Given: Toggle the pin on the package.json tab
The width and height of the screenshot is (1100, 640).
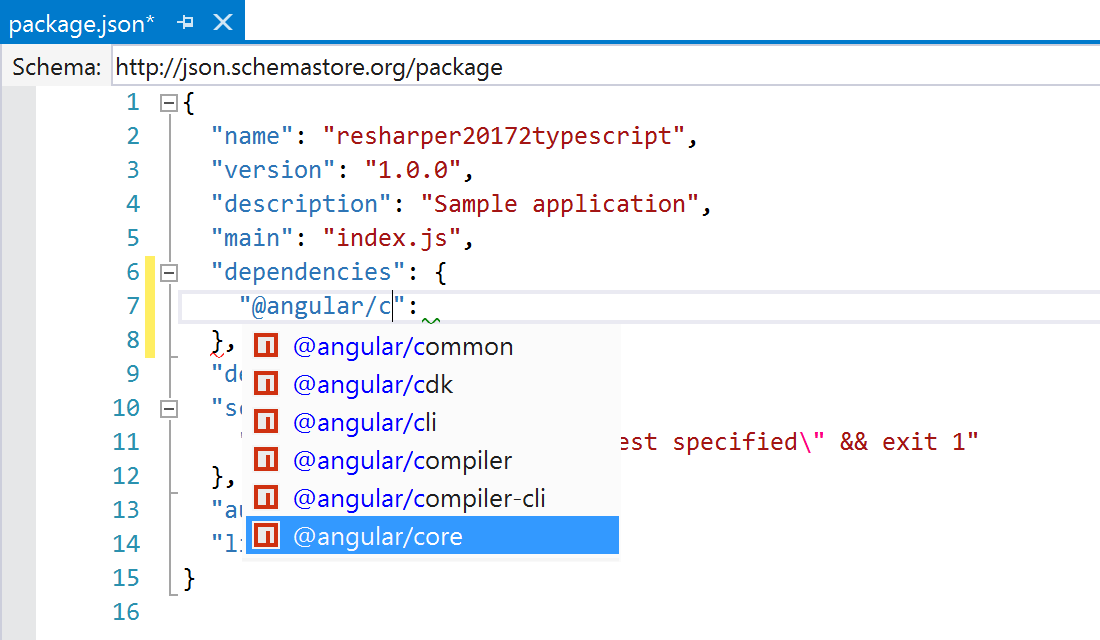Looking at the screenshot, I should tap(186, 22).
